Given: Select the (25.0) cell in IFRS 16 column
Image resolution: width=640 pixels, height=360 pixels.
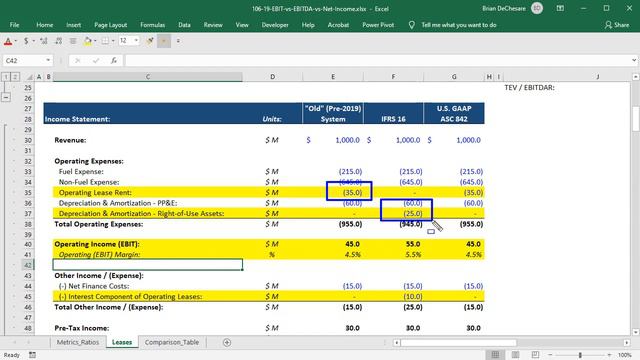Looking at the screenshot, I should click(x=393, y=213).
